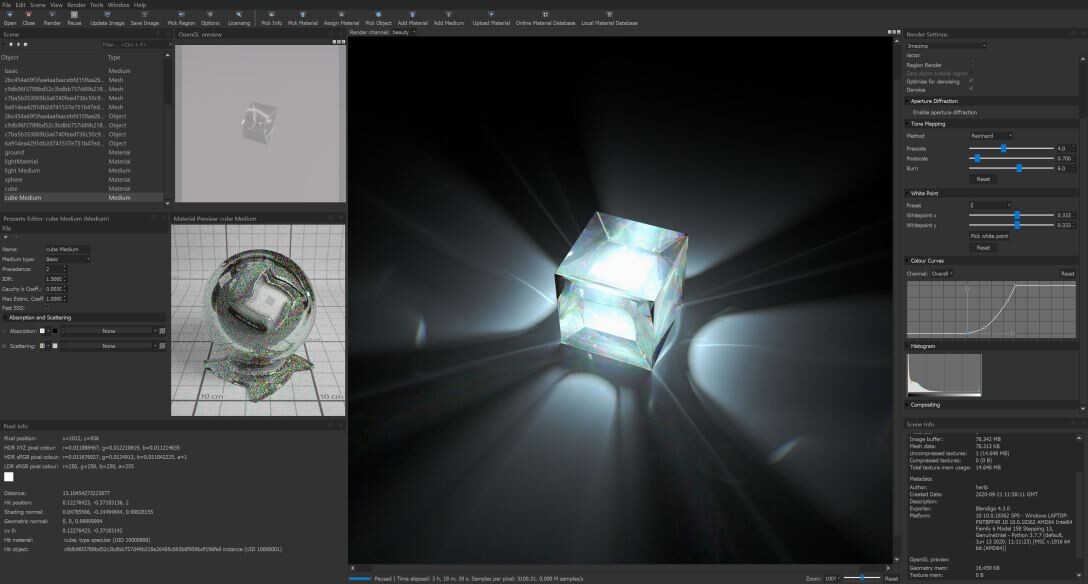Open the Tone Mapping Method dropdown
The width and height of the screenshot is (1088, 584).
[x=991, y=136]
